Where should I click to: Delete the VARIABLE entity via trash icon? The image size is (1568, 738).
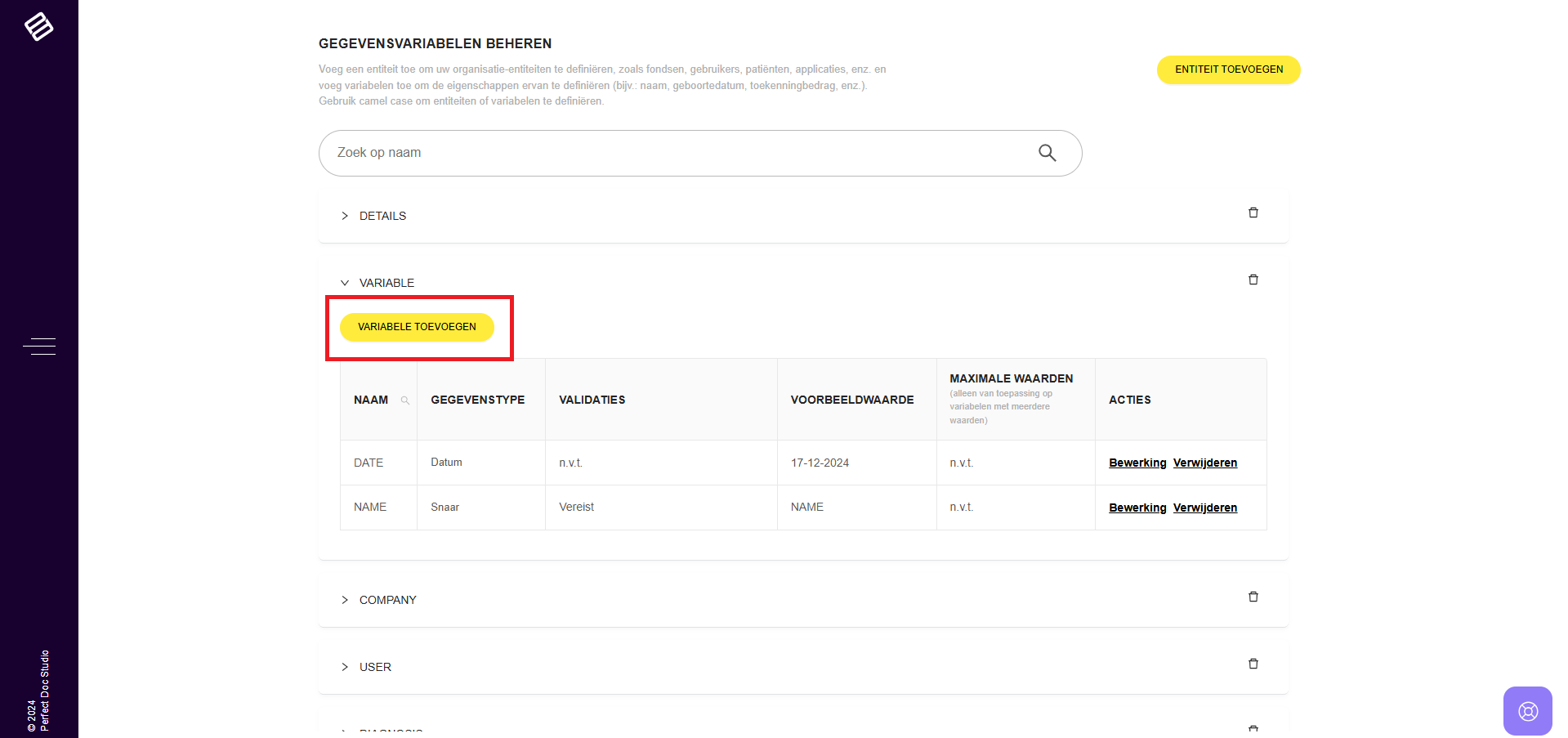point(1253,280)
